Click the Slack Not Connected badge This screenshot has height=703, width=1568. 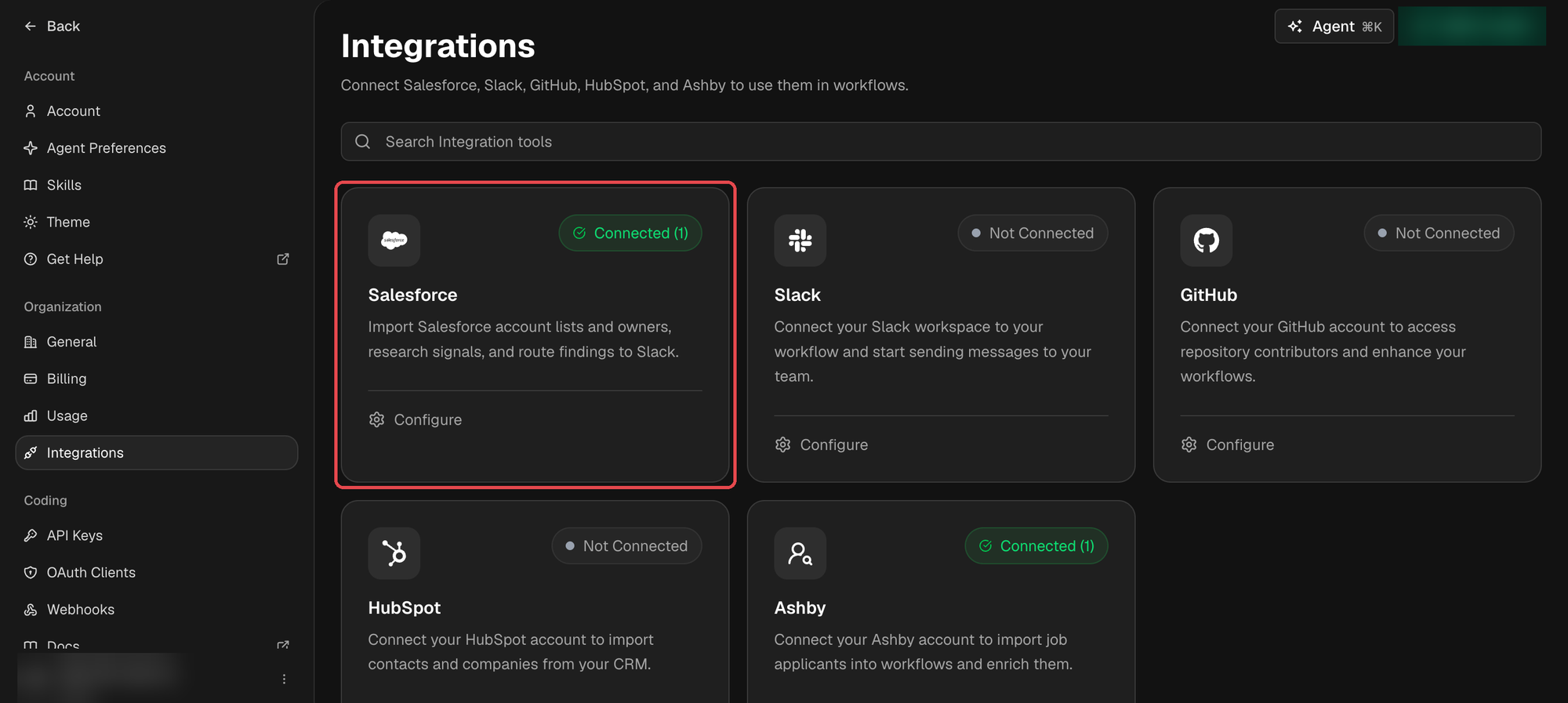click(1033, 234)
